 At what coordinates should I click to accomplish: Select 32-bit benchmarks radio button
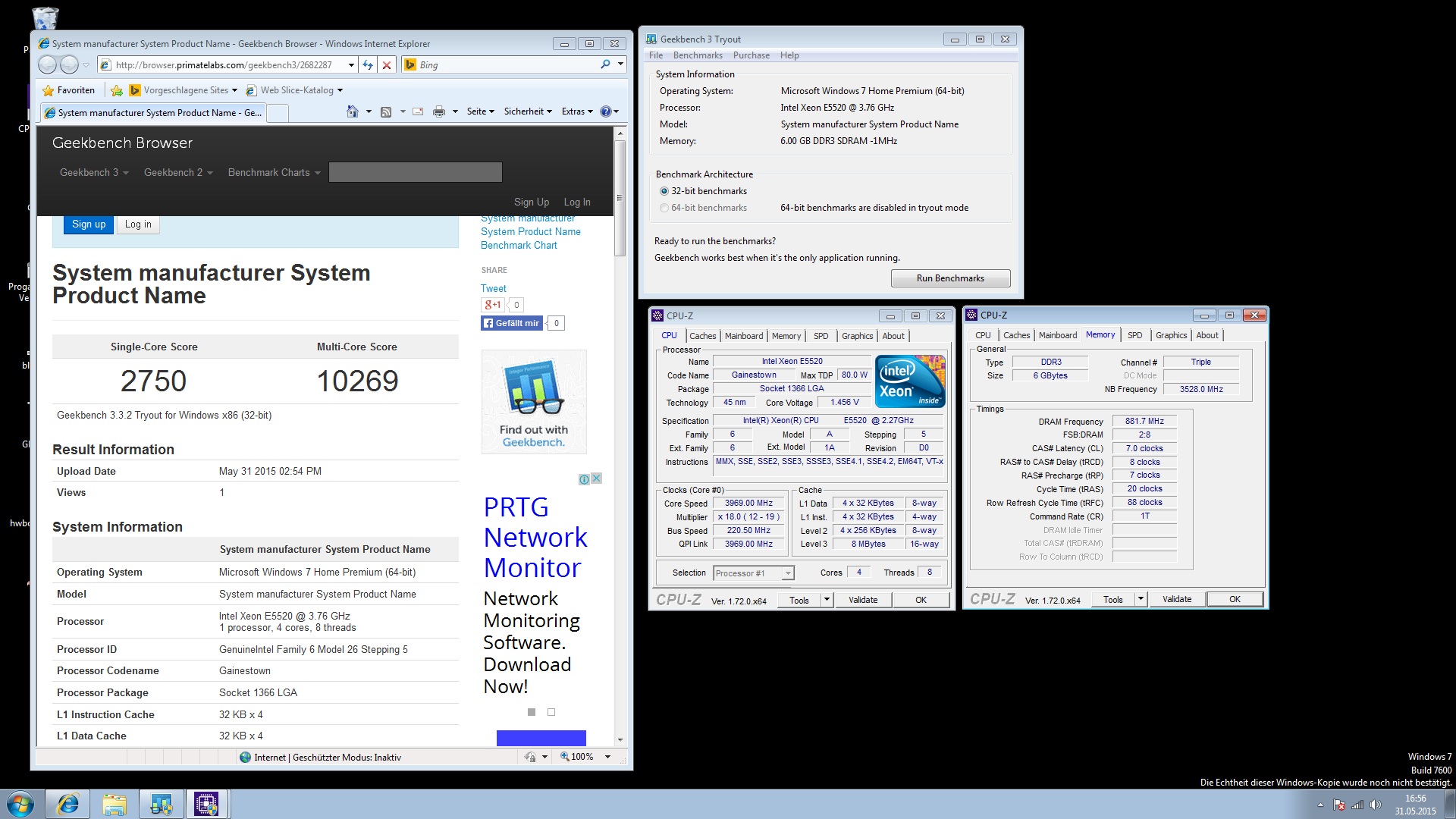(x=664, y=191)
